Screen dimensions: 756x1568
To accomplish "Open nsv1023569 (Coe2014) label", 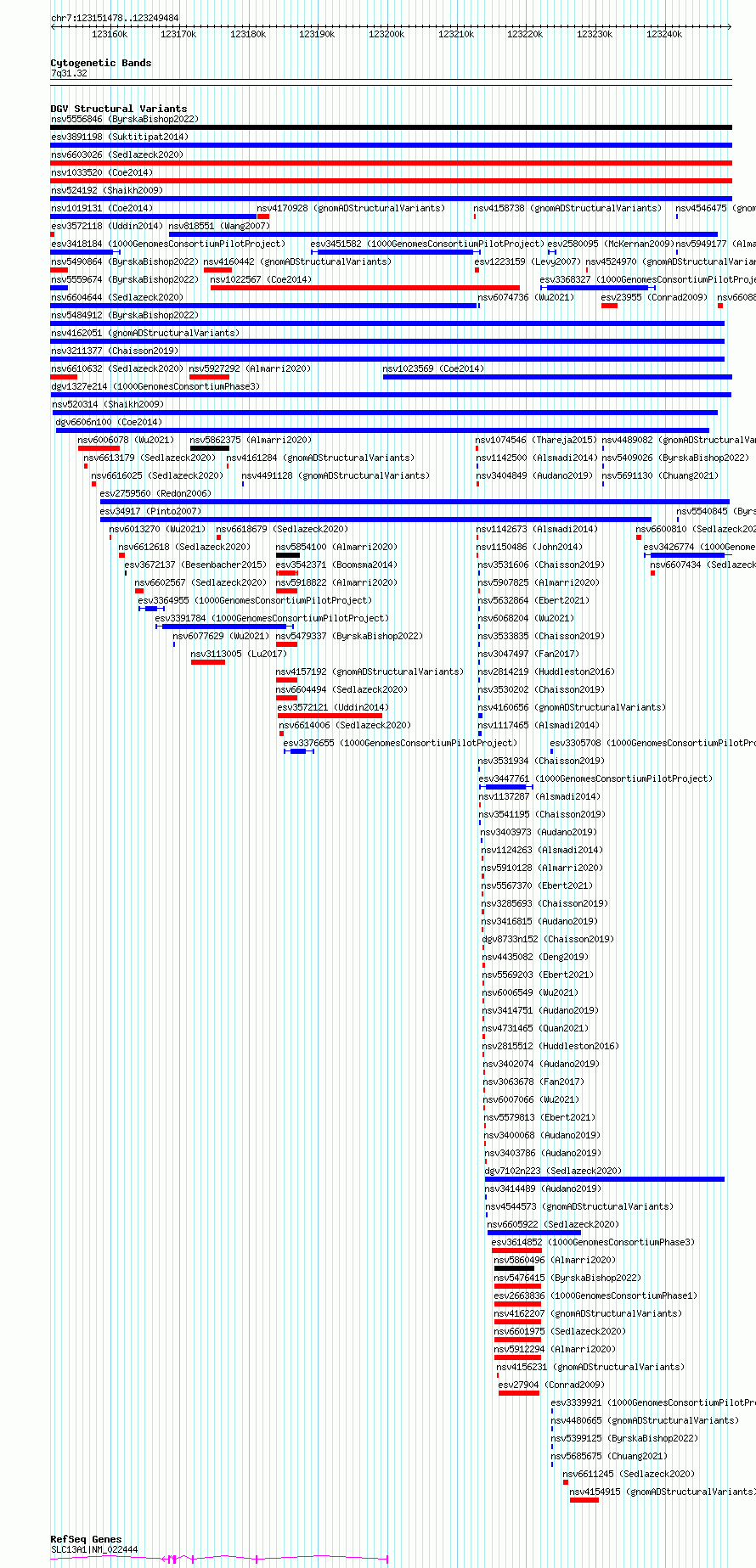I will tap(433, 368).
